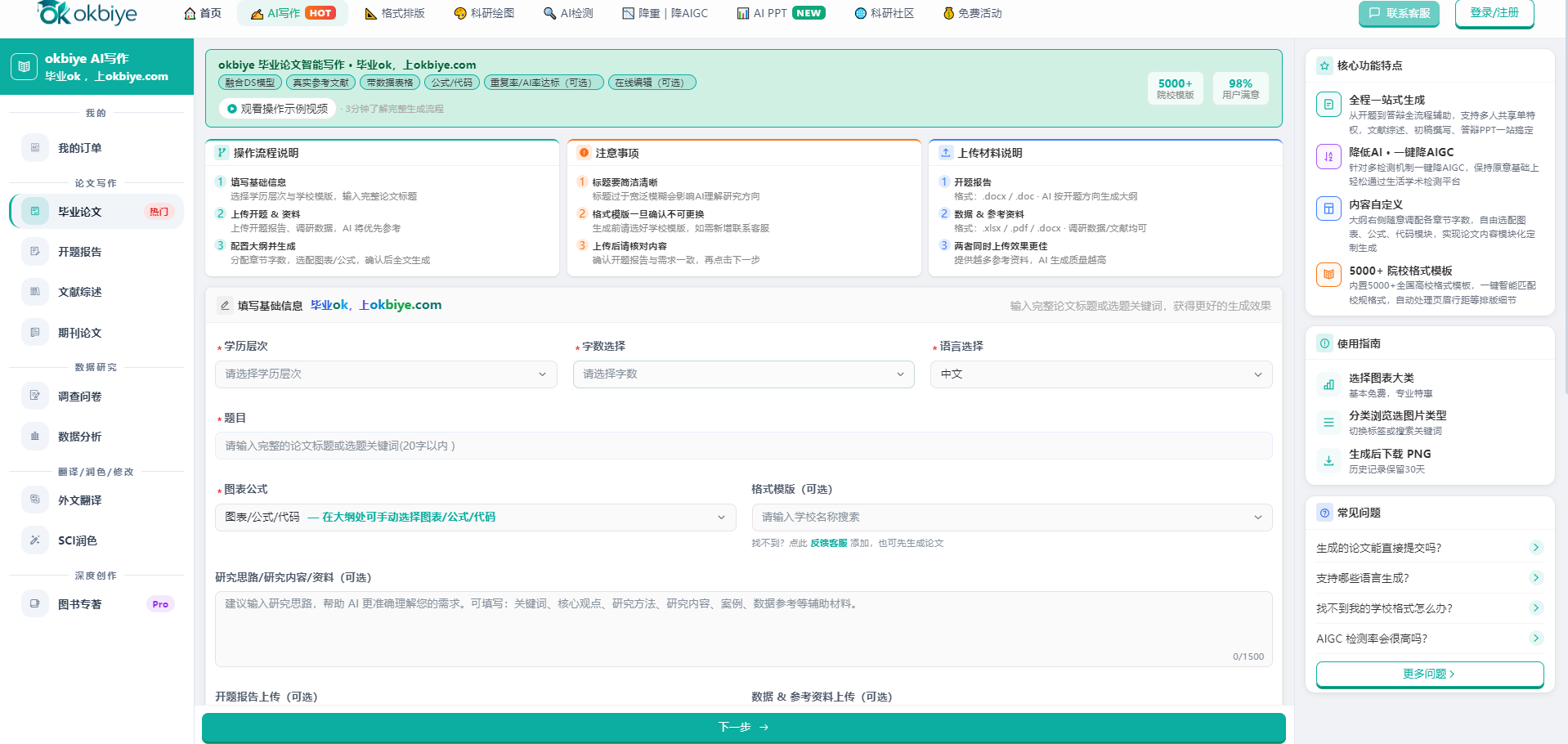Click the 登录/注册 button
Image resolution: width=1568 pixels, height=744 pixels.
click(x=1494, y=13)
